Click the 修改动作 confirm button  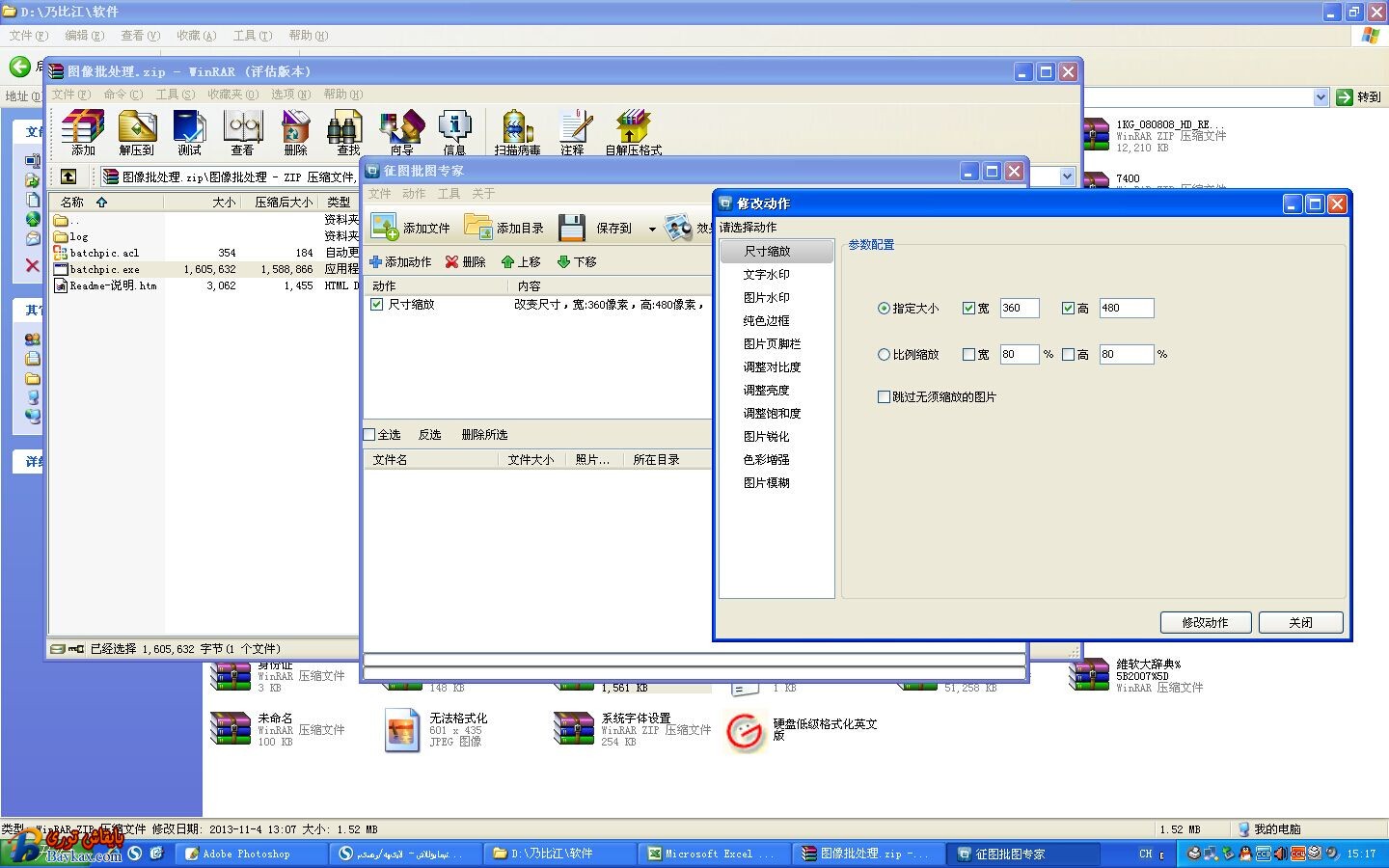1206,622
